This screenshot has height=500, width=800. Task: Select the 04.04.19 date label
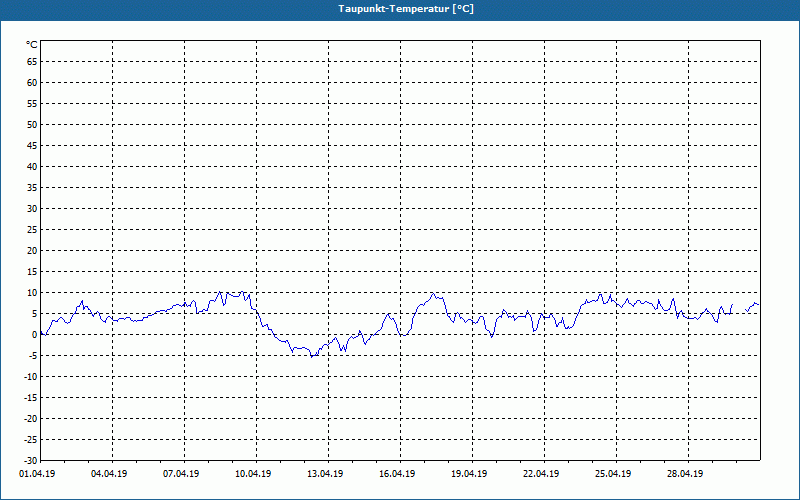click(x=112, y=474)
